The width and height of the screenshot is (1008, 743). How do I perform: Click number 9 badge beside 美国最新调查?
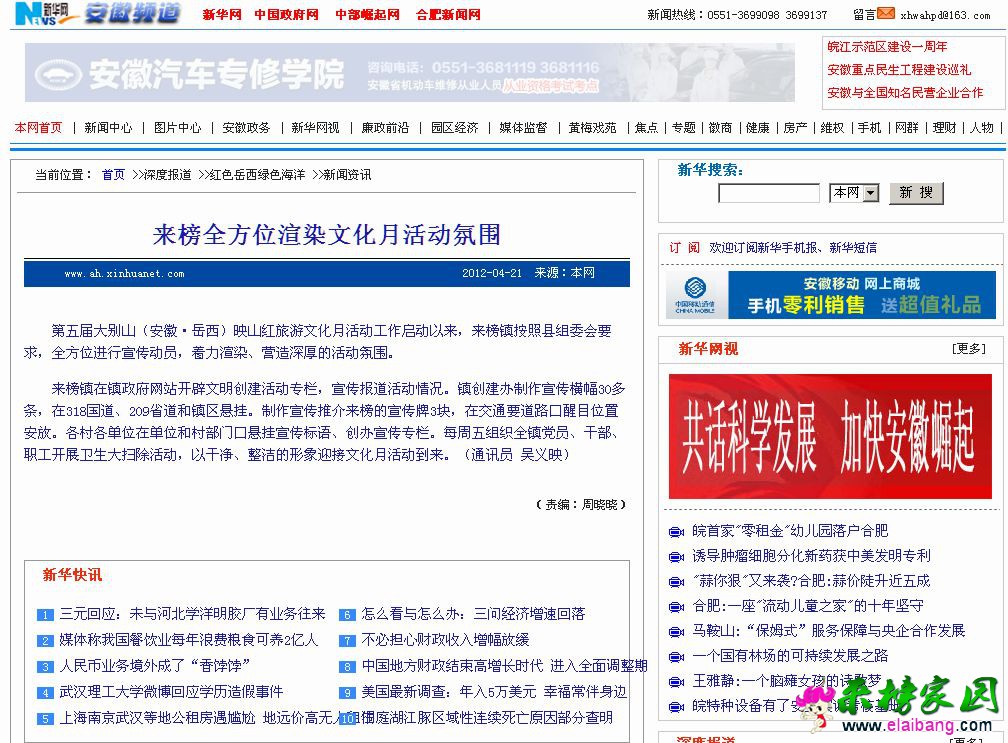tap(347, 693)
